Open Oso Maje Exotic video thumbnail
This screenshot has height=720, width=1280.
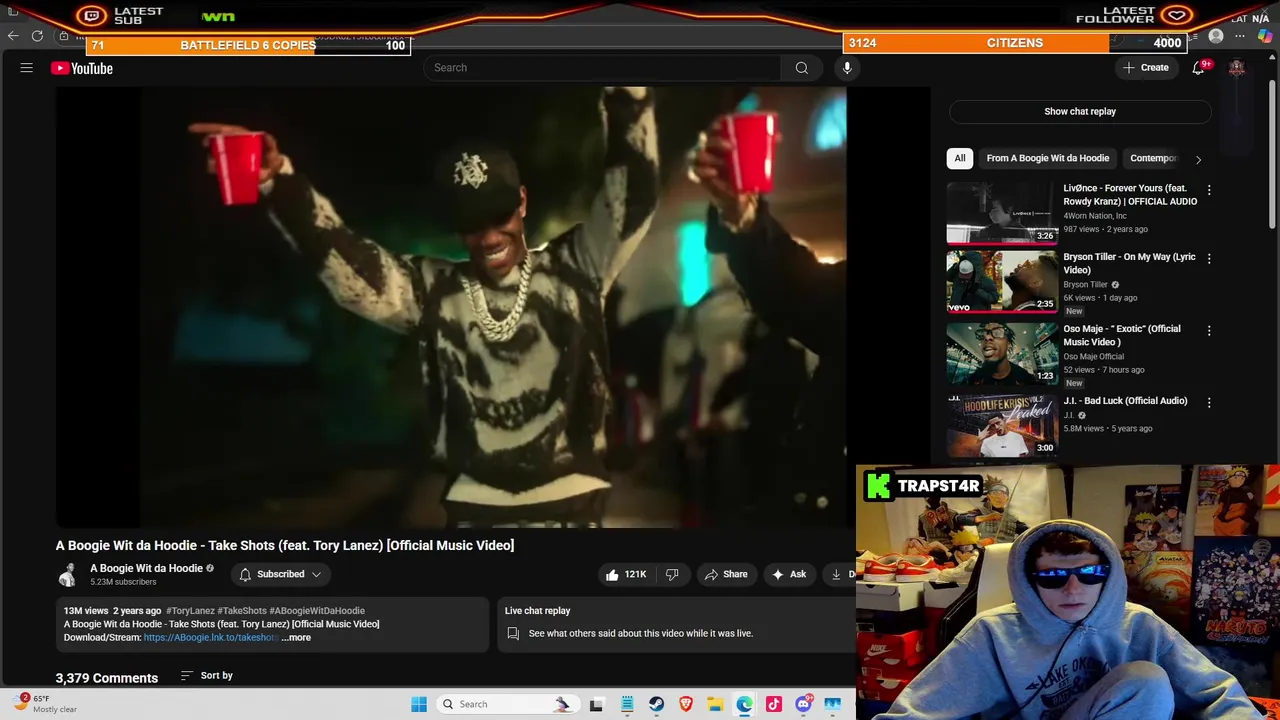pyautogui.click(x=1001, y=354)
